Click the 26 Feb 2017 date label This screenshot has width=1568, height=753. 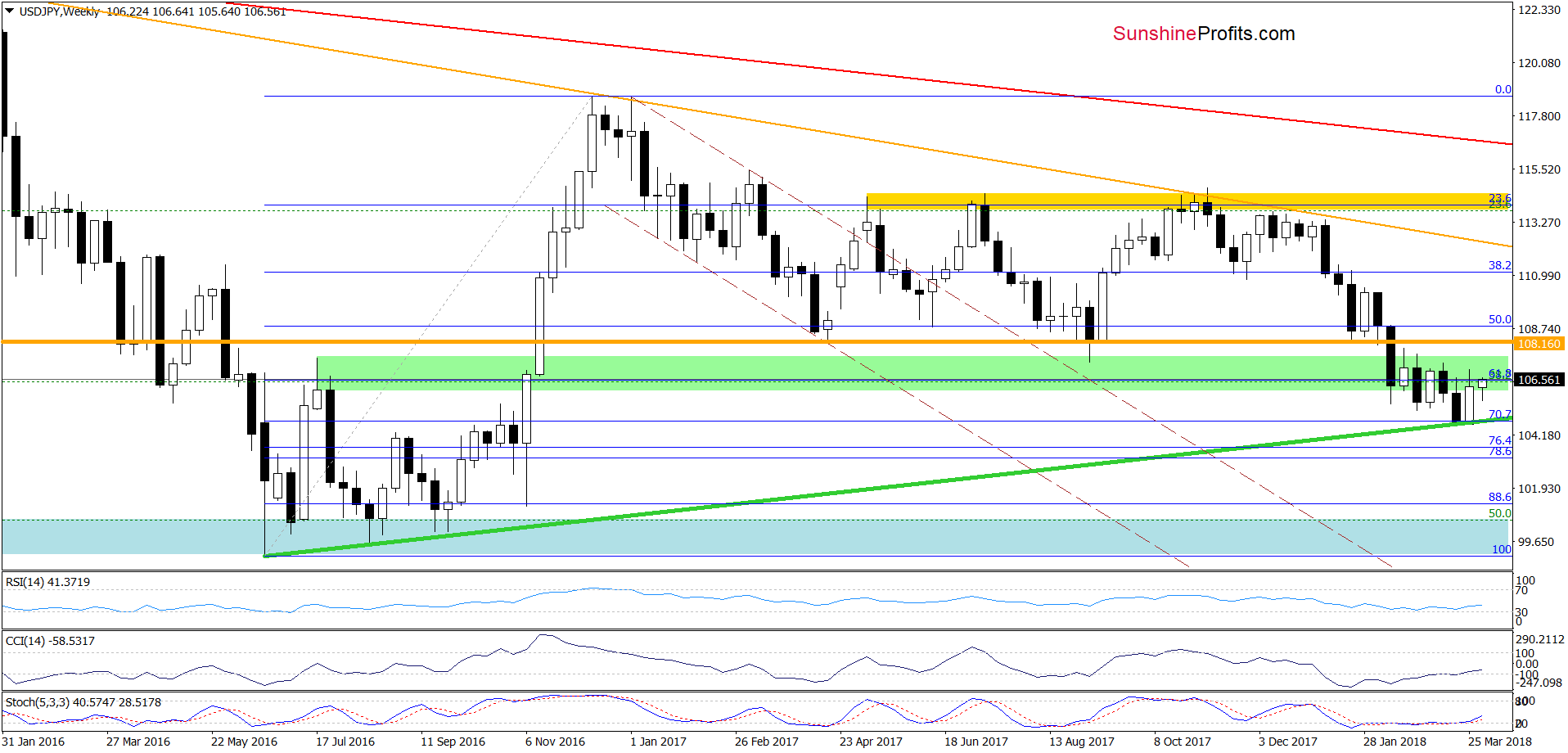pos(766,742)
